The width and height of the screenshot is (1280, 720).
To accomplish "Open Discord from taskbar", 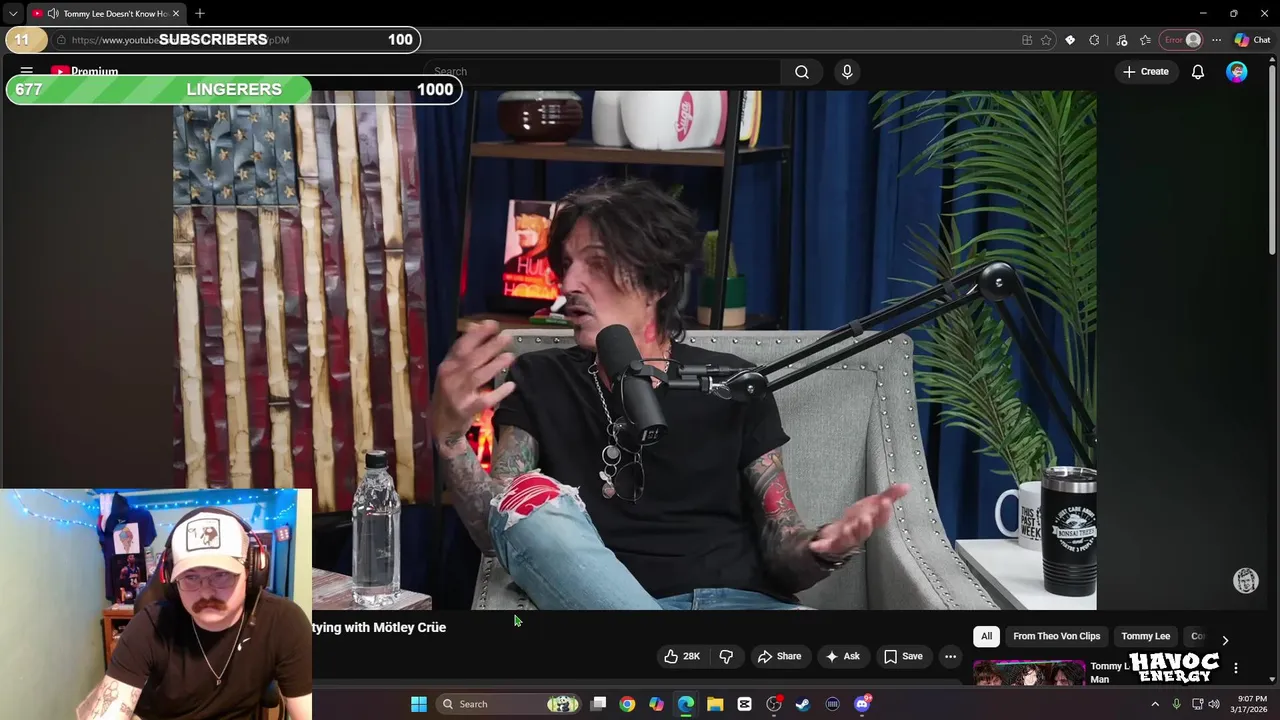I will (862, 704).
